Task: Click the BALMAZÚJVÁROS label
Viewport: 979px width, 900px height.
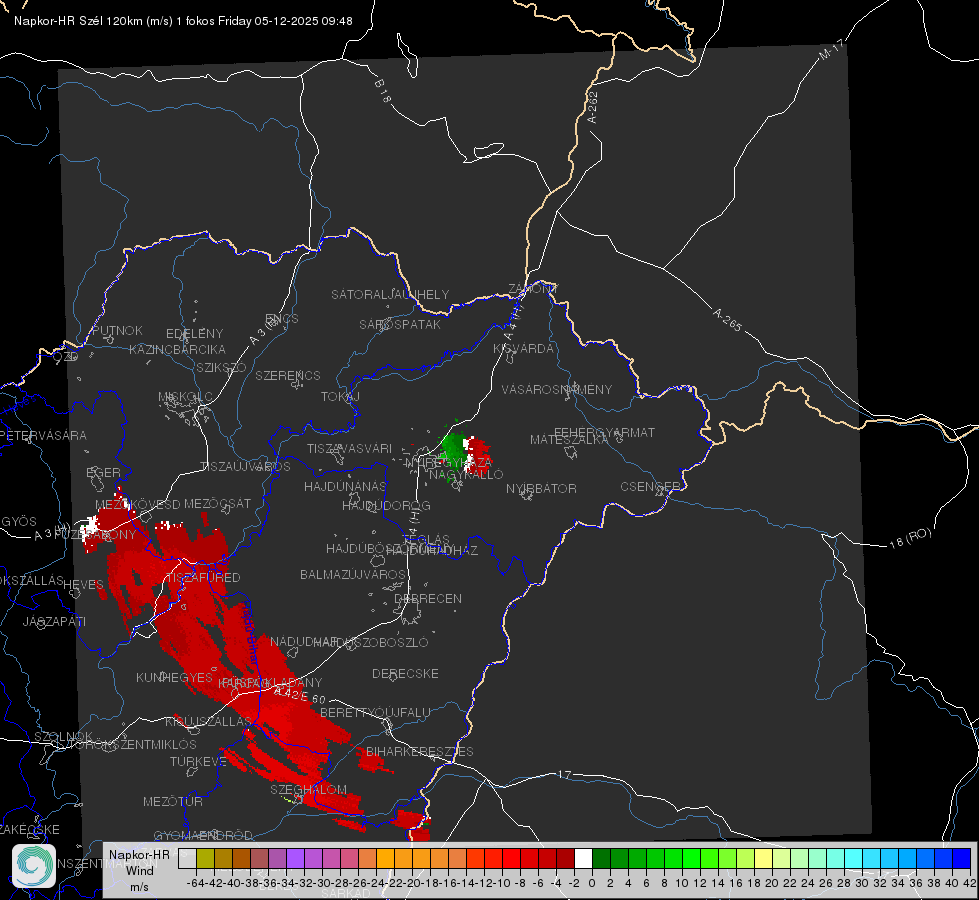Action: [x=353, y=574]
